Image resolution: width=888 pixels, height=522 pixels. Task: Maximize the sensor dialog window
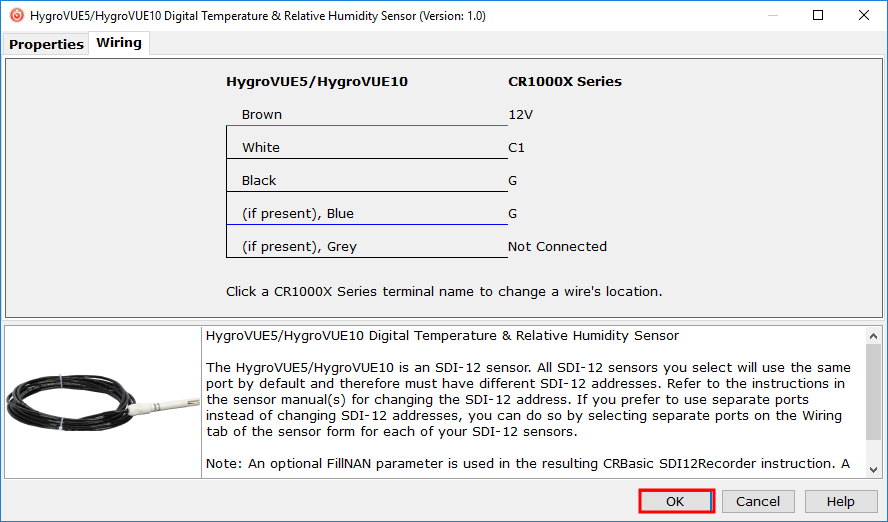click(x=818, y=15)
